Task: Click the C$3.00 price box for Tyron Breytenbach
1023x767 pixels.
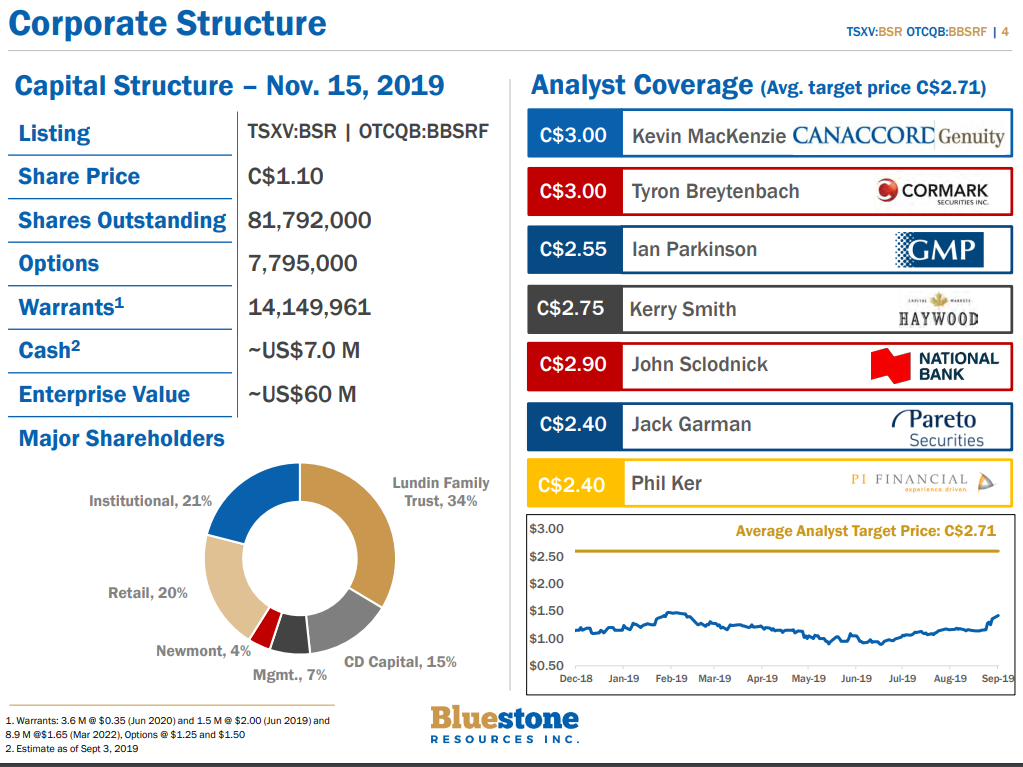Action: tap(574, 191)
